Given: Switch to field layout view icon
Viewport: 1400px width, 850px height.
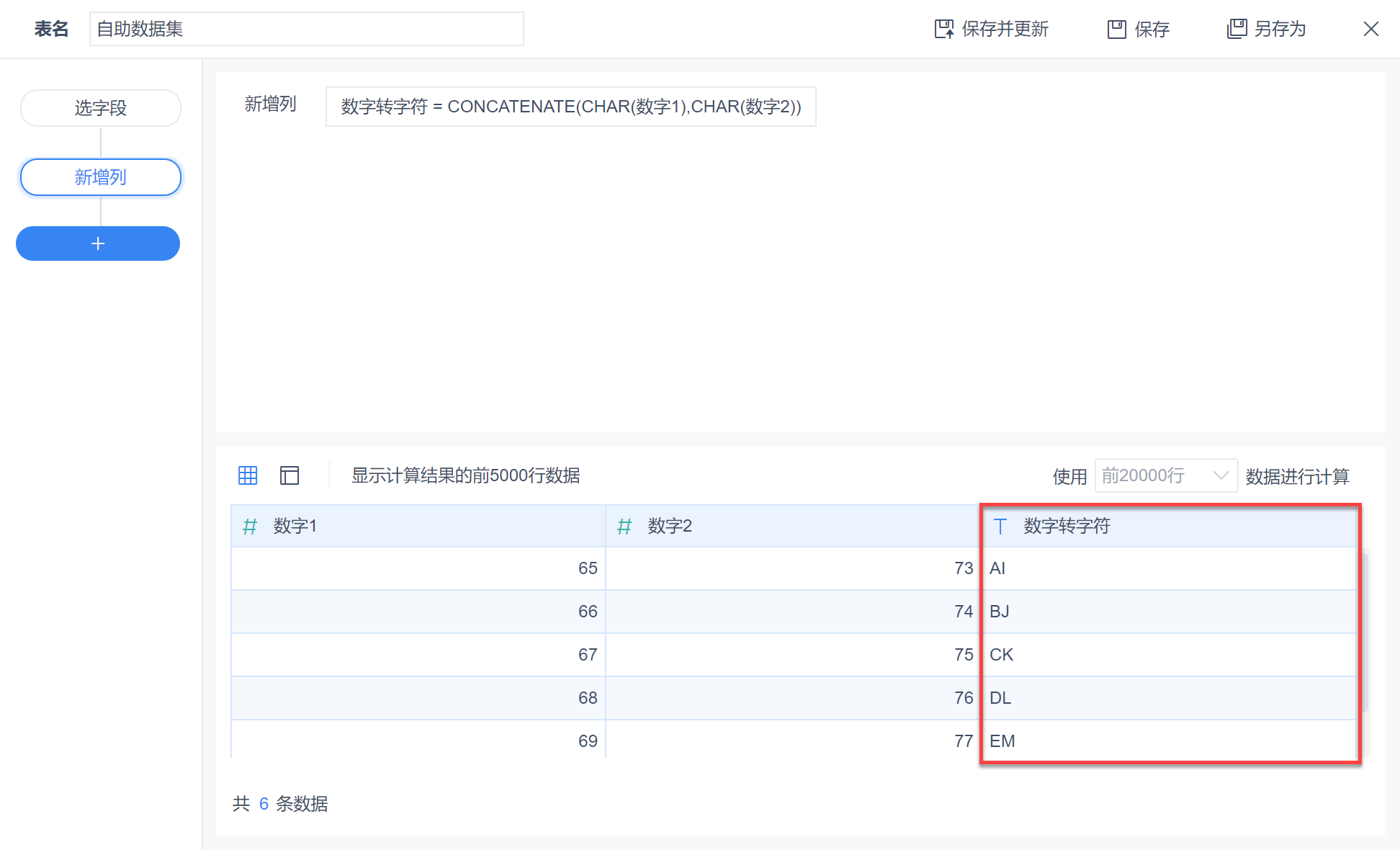Looking at the screenshot, I should 290,475.
